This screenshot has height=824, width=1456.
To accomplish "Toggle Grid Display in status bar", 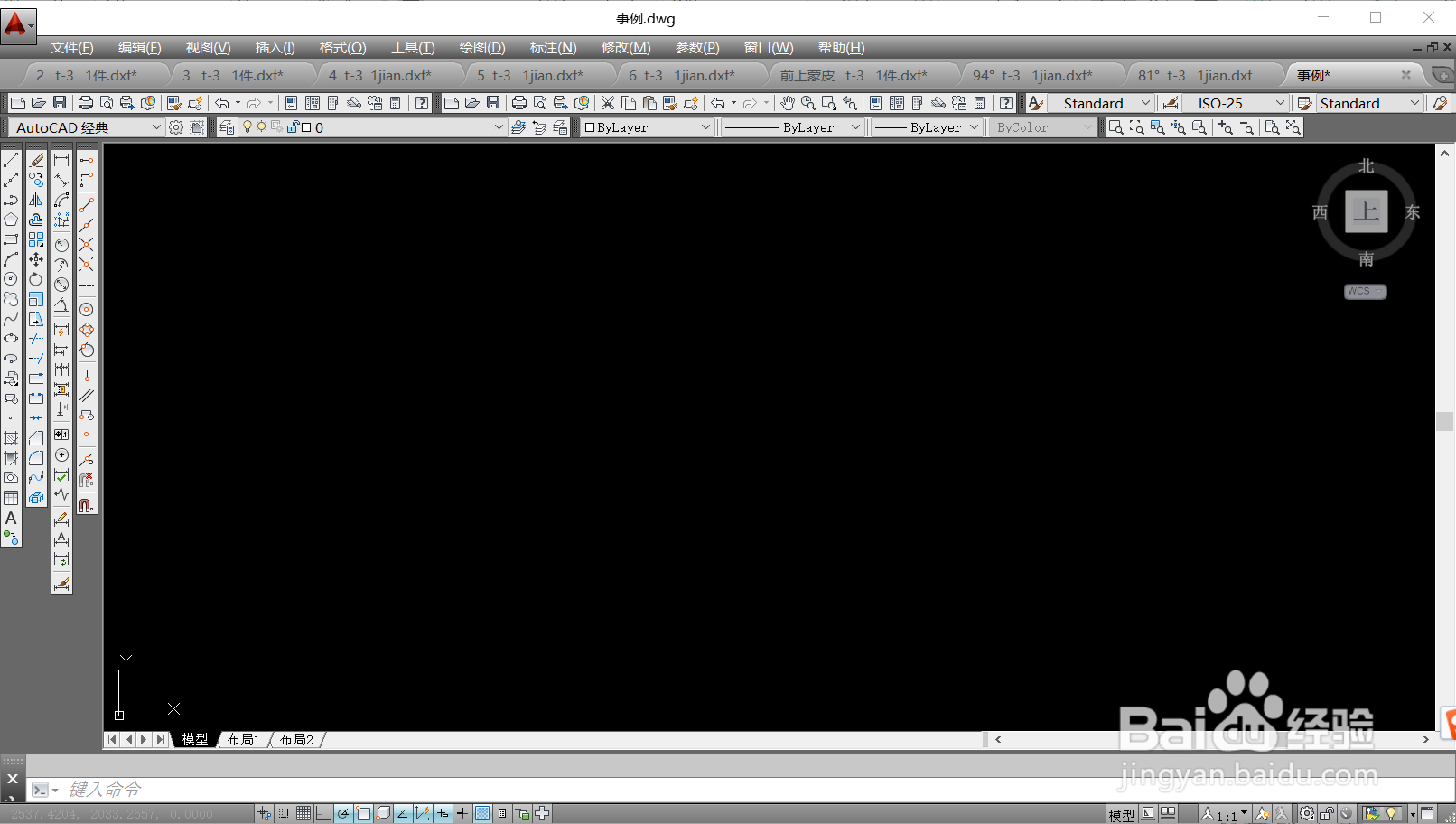I will [303, 813].
